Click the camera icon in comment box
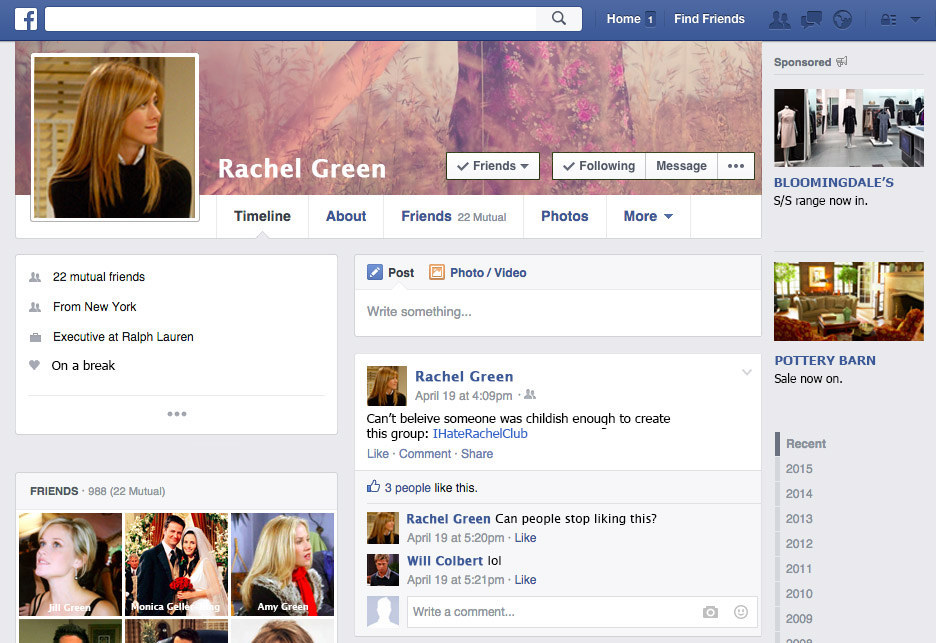936x643 pixels. (x=710, y=612)
